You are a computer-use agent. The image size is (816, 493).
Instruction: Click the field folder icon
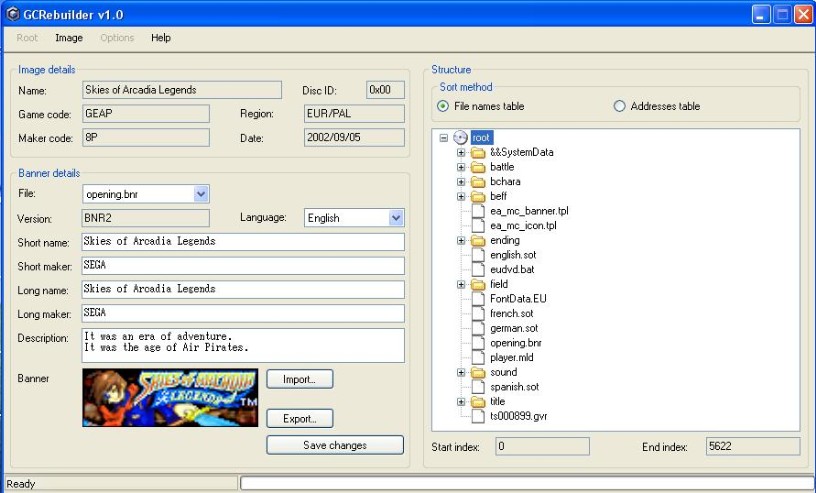[x=478, y=284]
